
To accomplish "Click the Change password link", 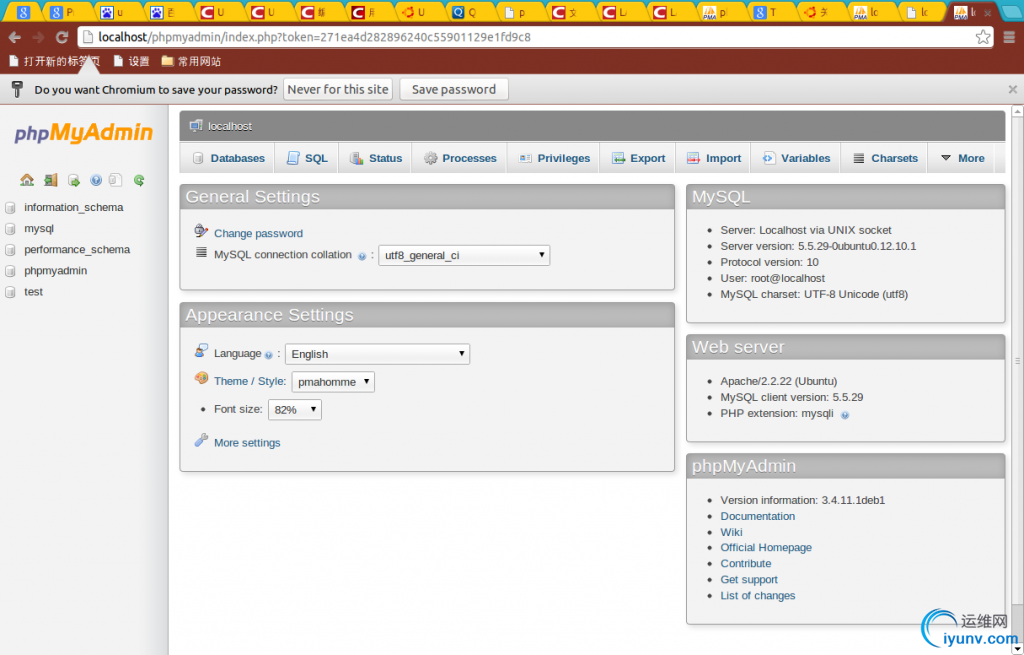I will [259, 233].
